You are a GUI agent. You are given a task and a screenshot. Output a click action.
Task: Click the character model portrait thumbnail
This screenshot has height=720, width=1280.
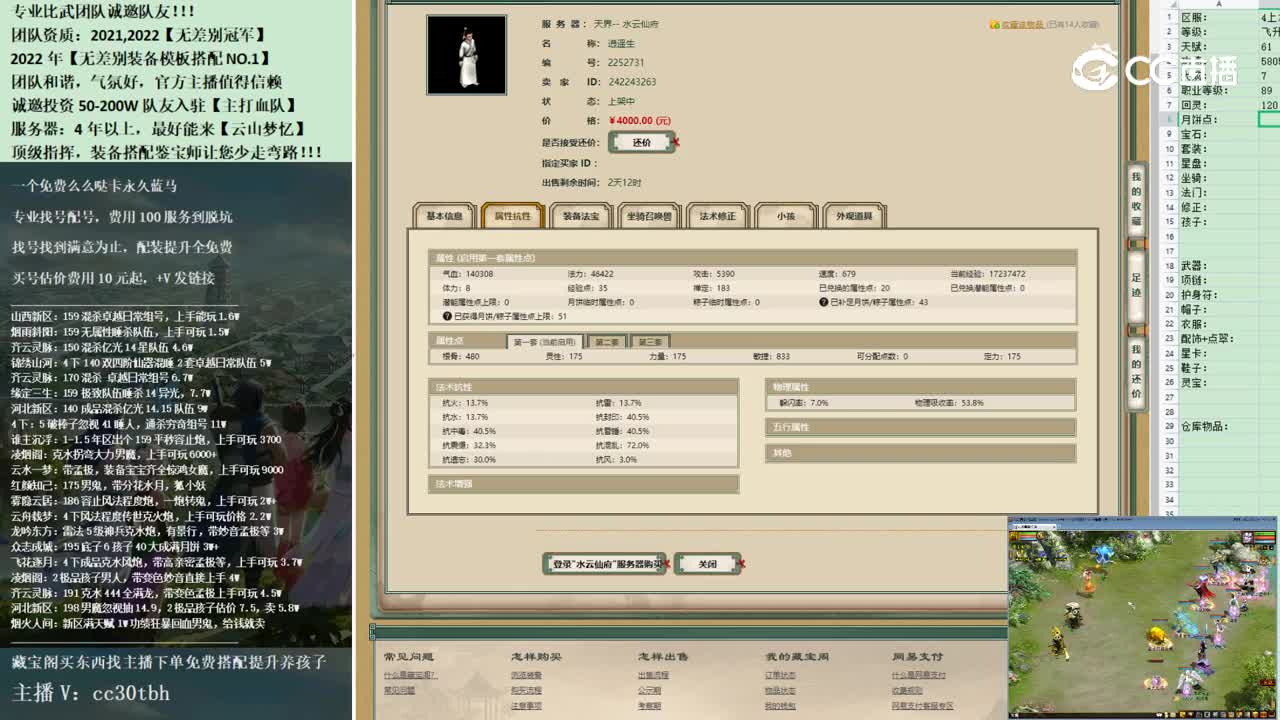tap(465, 55)
